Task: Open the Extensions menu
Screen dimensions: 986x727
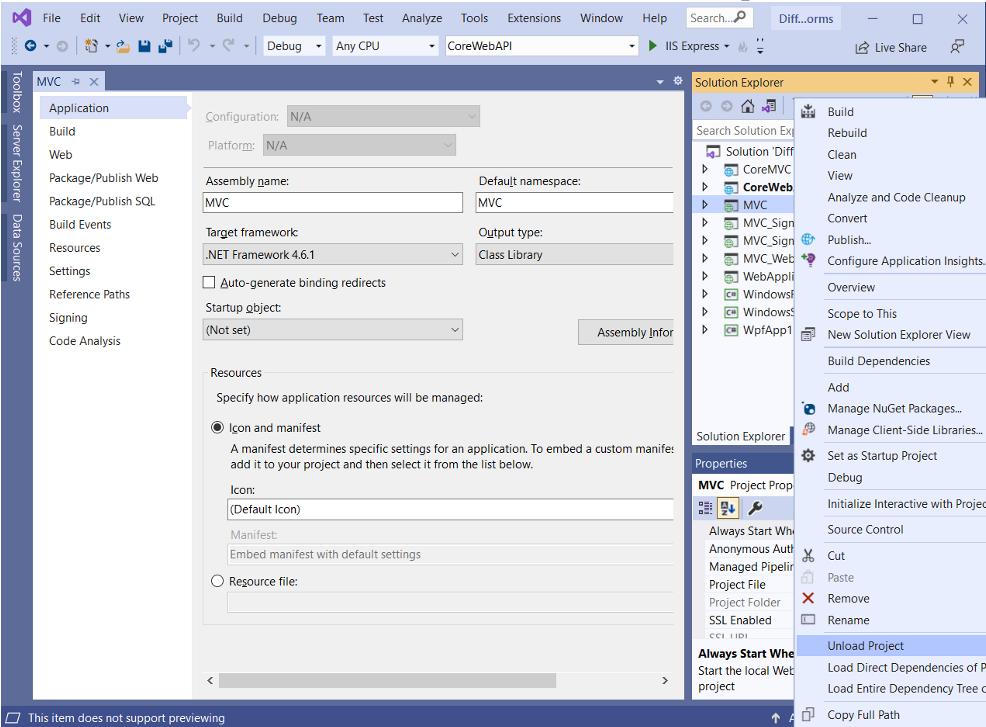Action: (x=534, y=18)
